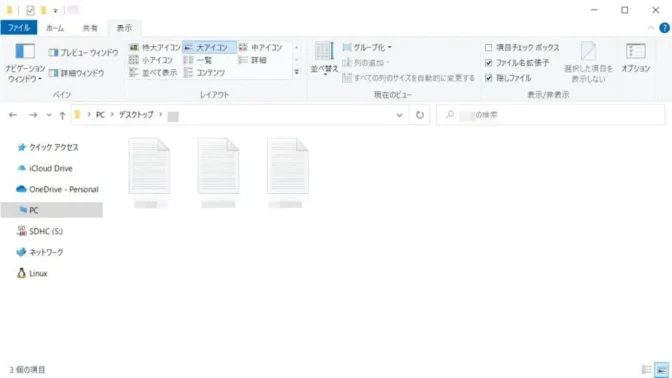This screenshot has height=378, width=672.
Task: Open クイック アクセス in navigation pane
Action: click(48, 147)
